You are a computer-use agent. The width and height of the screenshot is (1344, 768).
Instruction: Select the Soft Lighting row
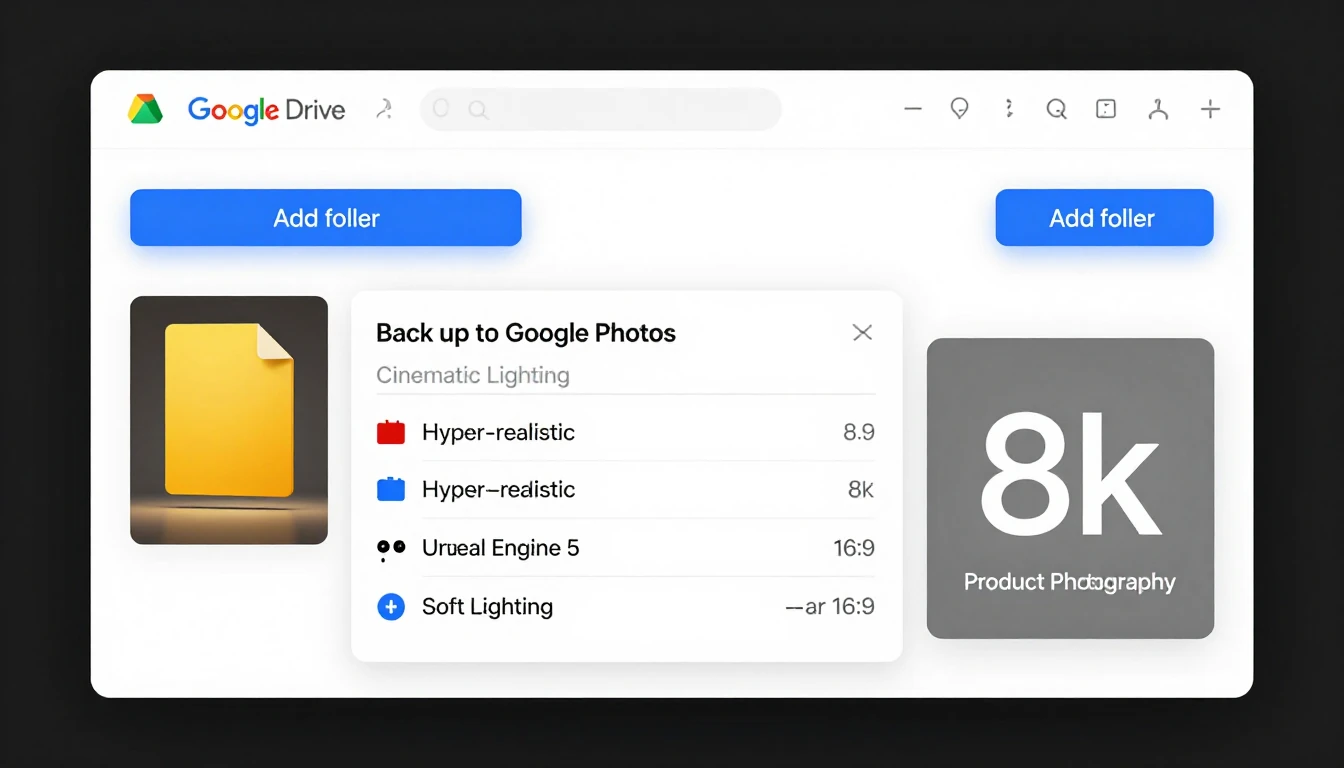tap(626, 606)
